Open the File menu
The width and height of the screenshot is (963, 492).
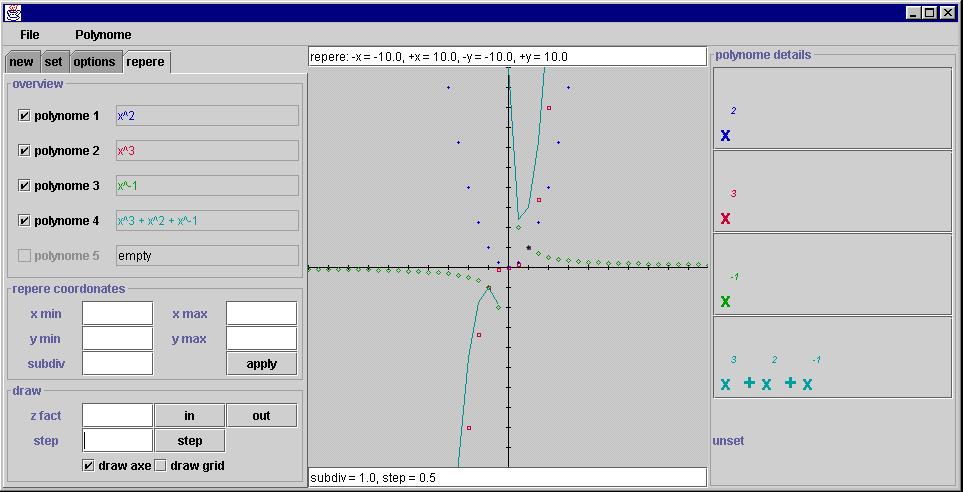pyautogui.click(x=29, y=35)
